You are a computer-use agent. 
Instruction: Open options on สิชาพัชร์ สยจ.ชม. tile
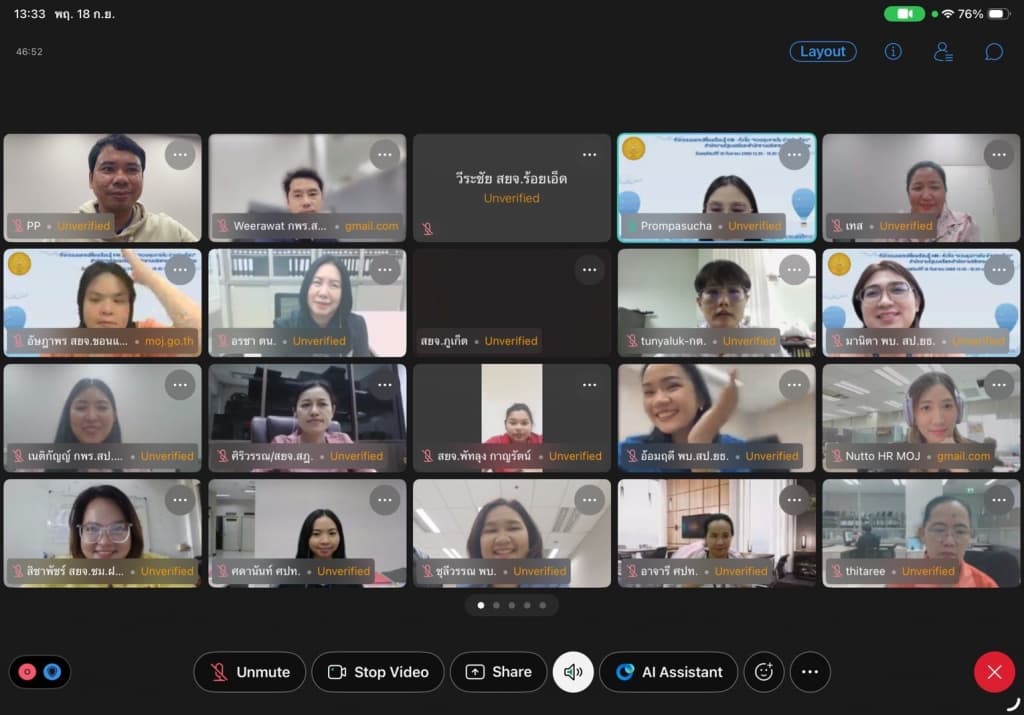coord(180,500)
